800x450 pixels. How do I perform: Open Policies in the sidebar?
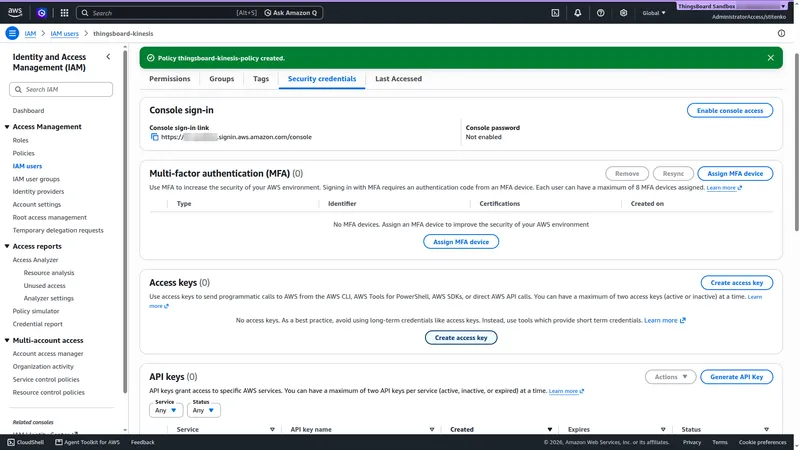pyautogui.click(x=23, y=153)
